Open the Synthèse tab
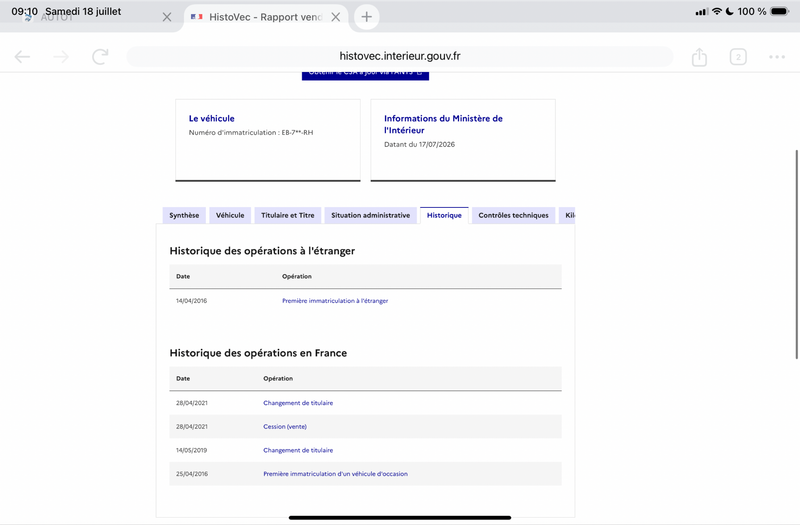This screenshot has width=800, height=525. (x=184, y=215)
